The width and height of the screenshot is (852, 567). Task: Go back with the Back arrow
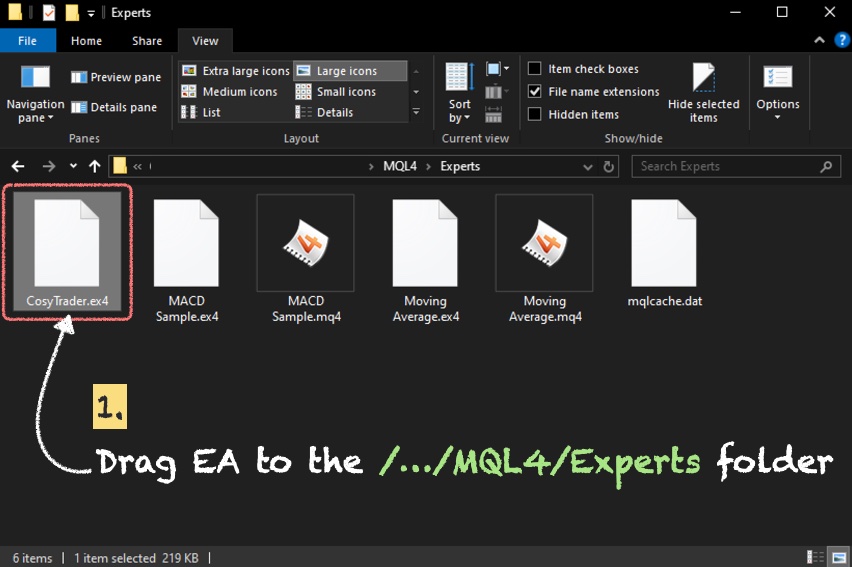click(18, 166)
